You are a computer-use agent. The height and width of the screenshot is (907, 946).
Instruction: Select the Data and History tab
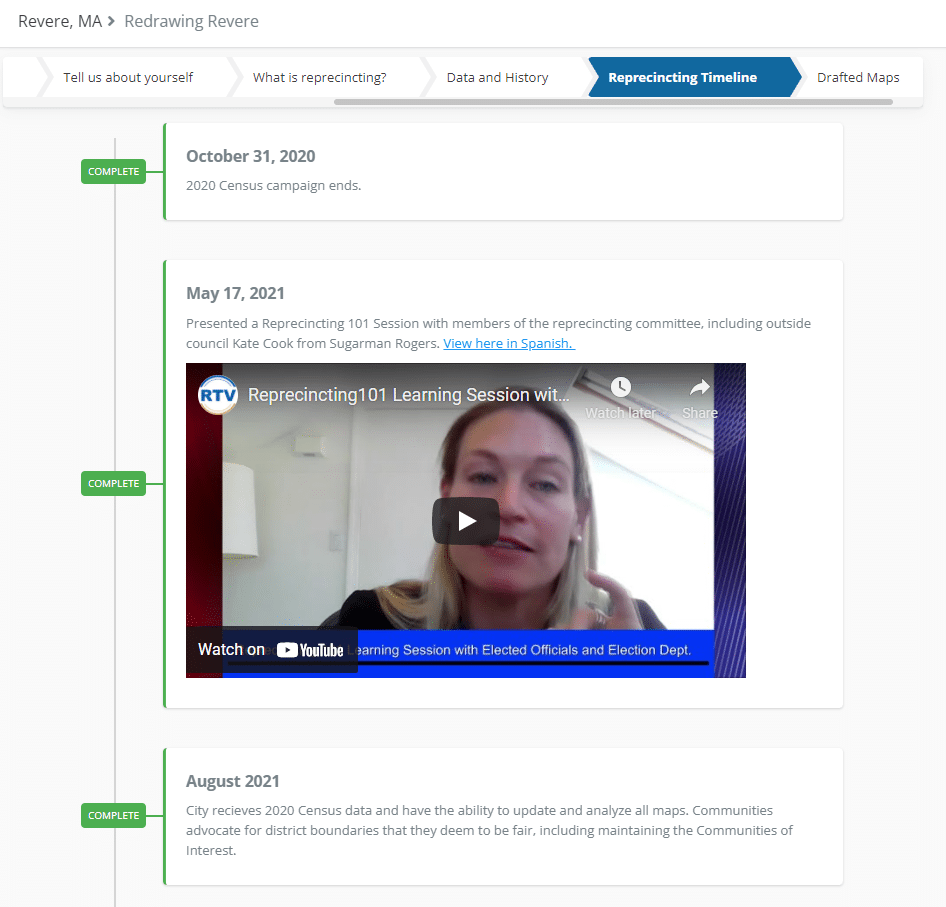click(497, 77)
